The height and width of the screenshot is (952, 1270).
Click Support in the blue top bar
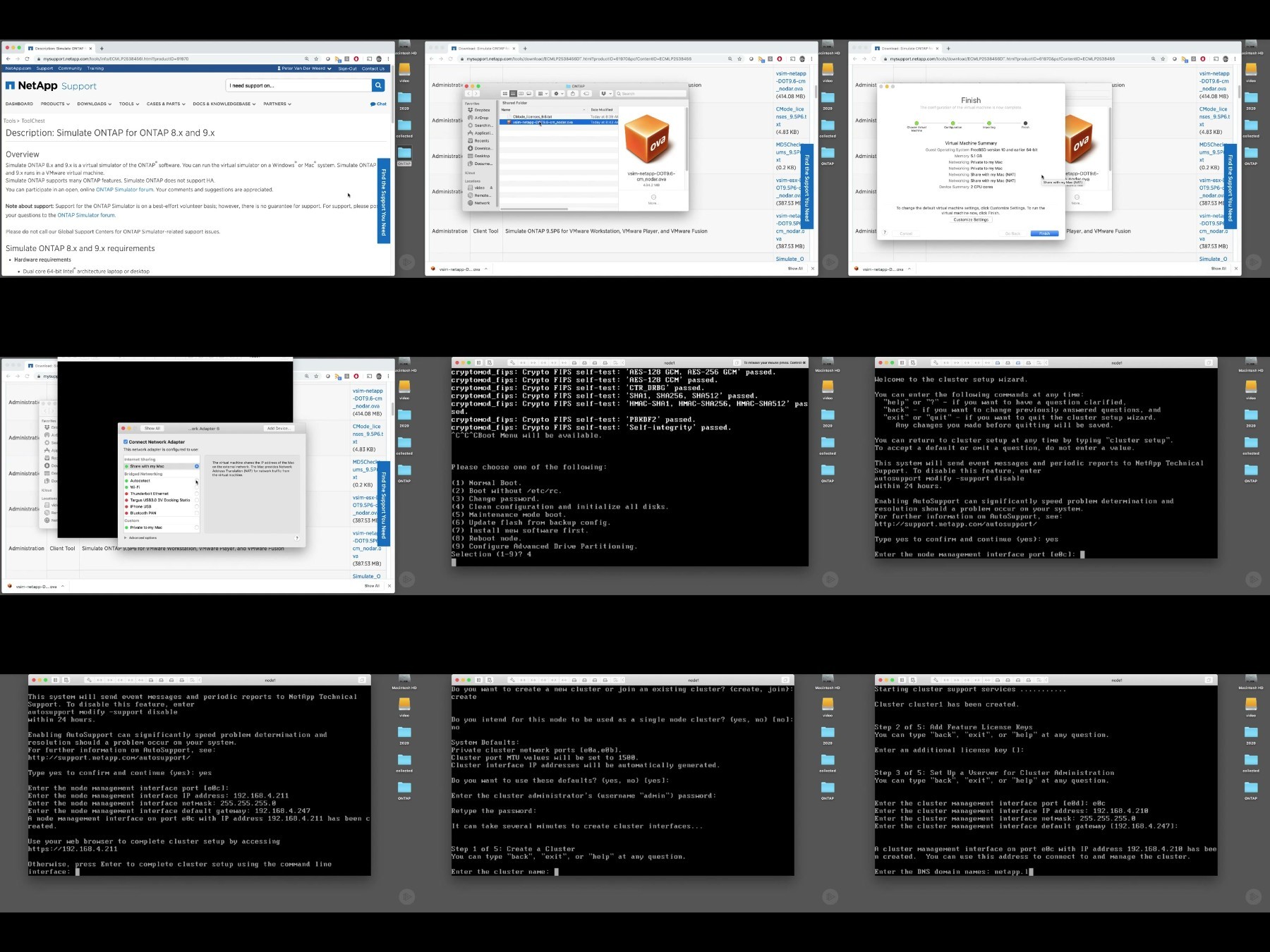(x=44, y=68)
